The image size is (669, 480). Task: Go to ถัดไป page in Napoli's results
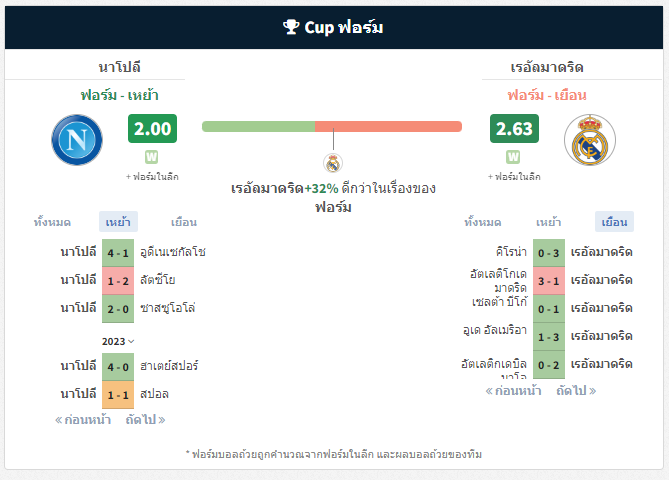(x=145, y=420)
